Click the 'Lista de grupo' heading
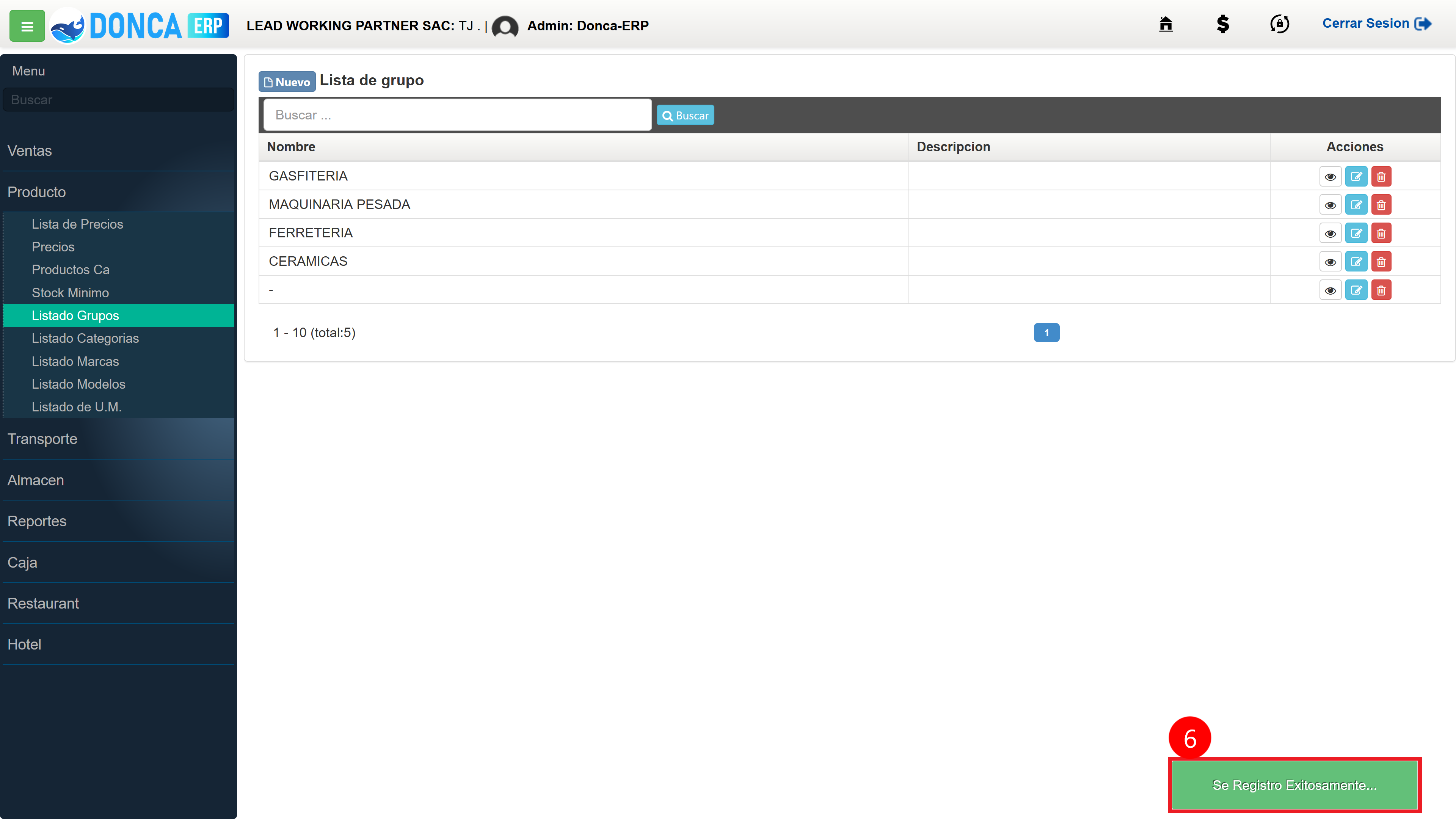Screen dimensions: 1456x819 pos(371,80)
